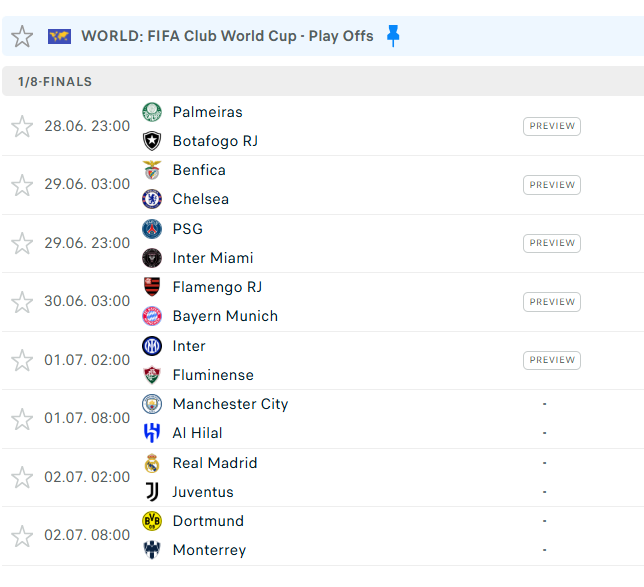The height and width of the screenshot is (587, 644).
Task: Open Preview for PSG vs Inter Miami
Action: pos(552,243)
